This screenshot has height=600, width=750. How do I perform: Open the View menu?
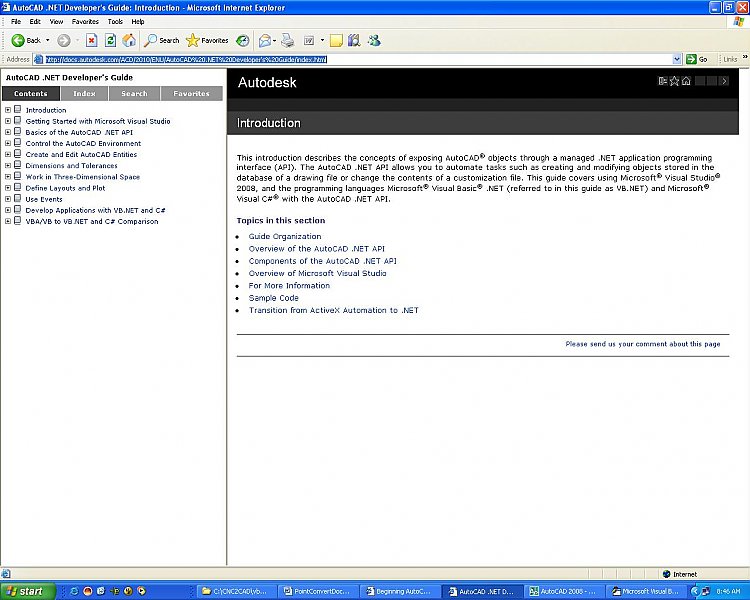(x=56, y=22)
